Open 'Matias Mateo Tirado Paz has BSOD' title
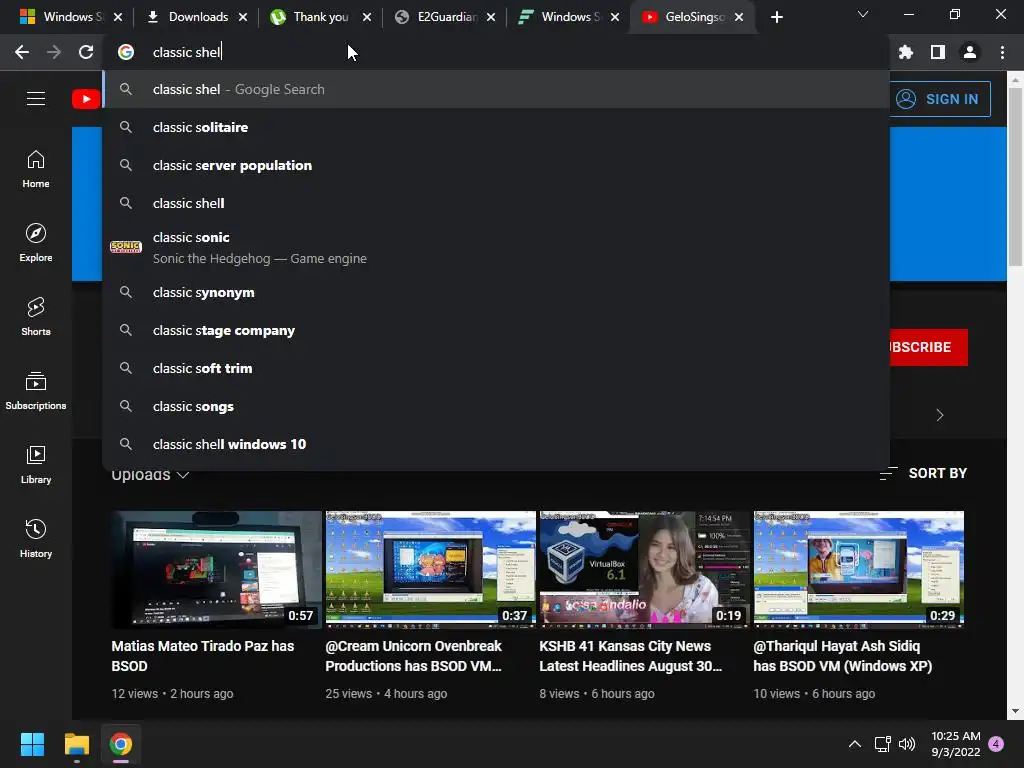Screen dimensions: 1024x768 pyautogui.click(x=202, y=656)
